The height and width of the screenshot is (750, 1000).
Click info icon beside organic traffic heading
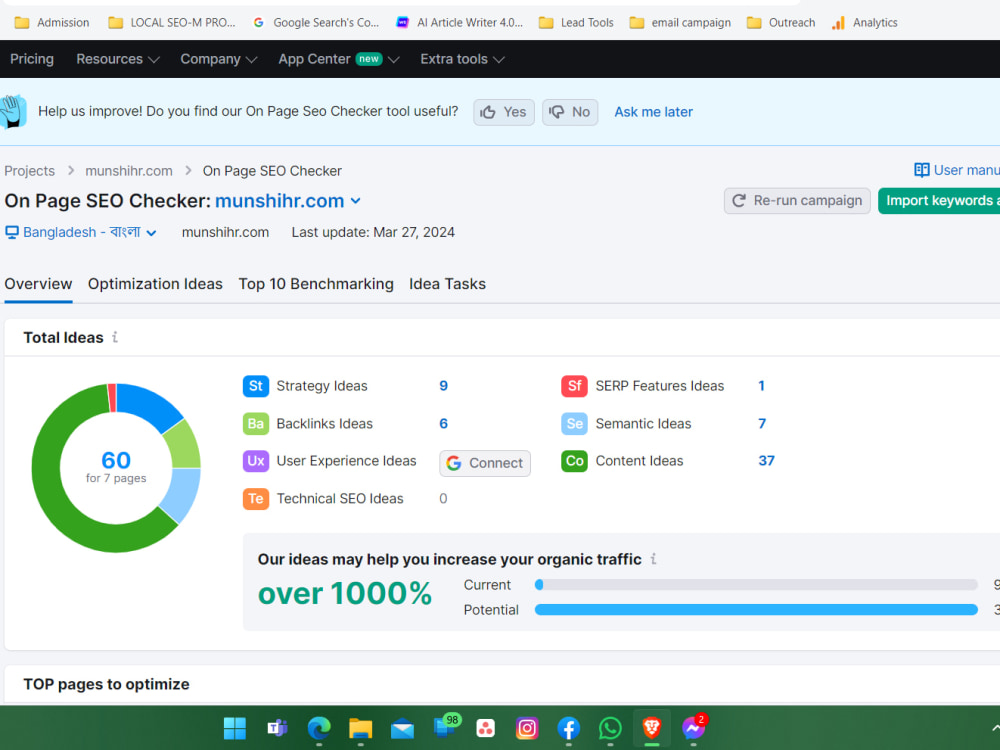(x=654, y=559)
